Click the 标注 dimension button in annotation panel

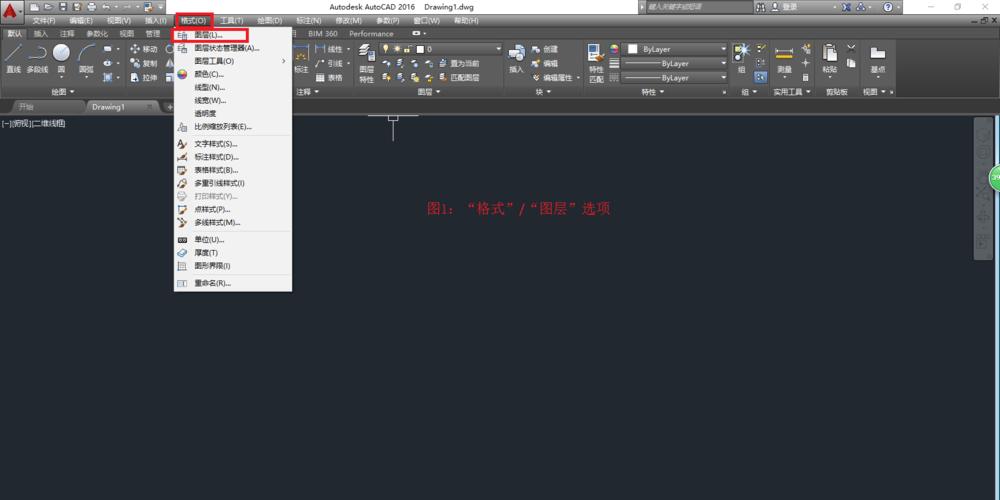(301, 61)
